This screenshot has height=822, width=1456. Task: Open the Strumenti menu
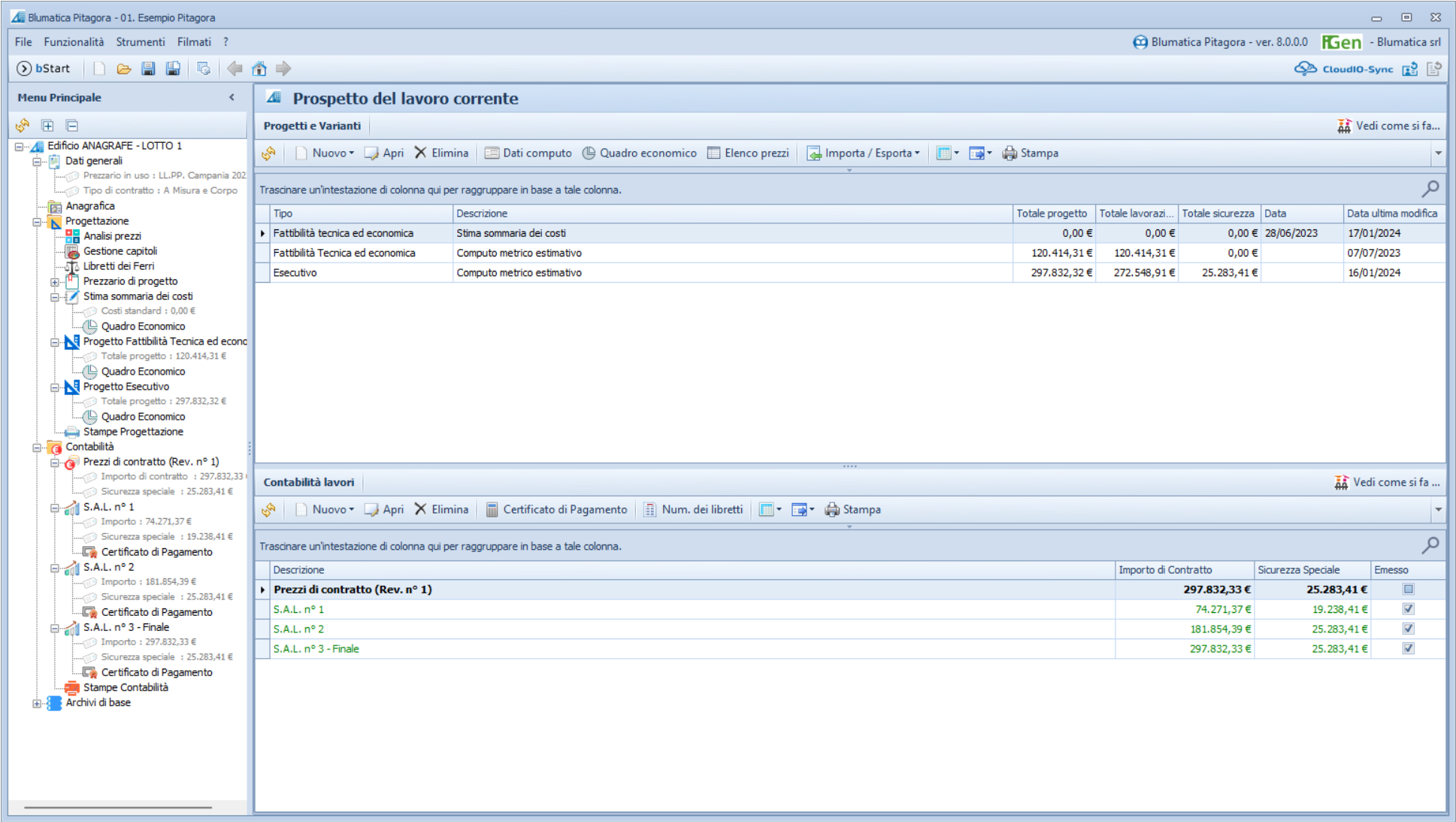click(x=140, y=42)
